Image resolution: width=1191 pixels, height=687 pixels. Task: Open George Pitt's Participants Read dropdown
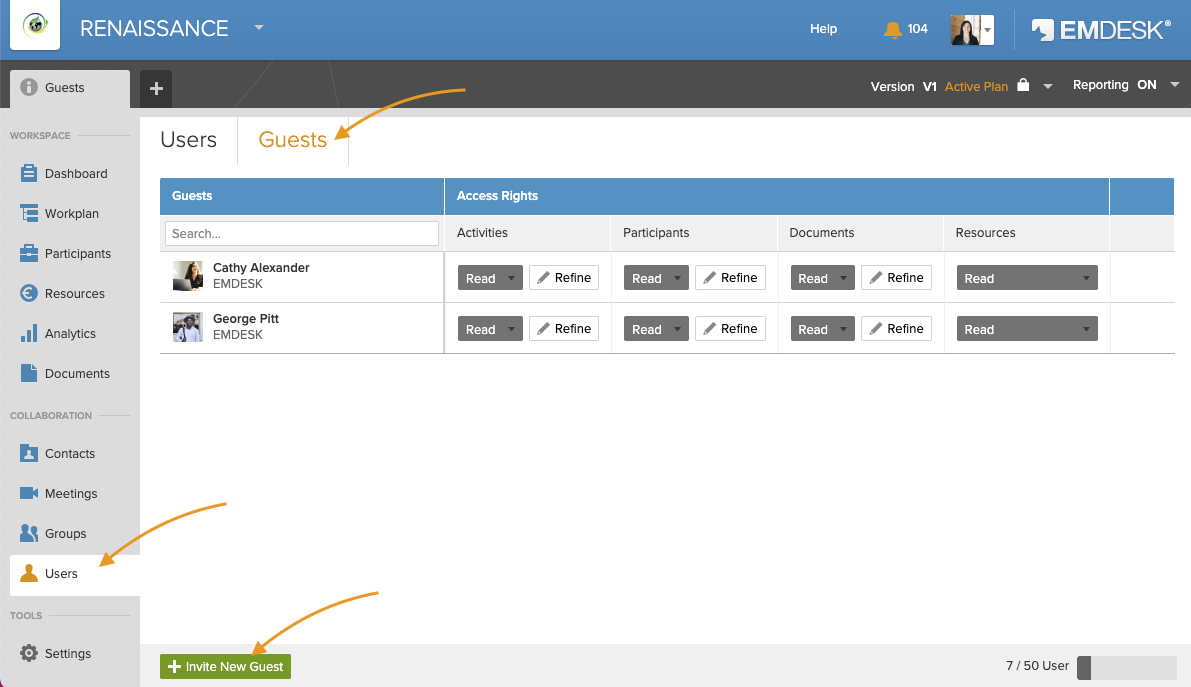click(x=656, y=329)
